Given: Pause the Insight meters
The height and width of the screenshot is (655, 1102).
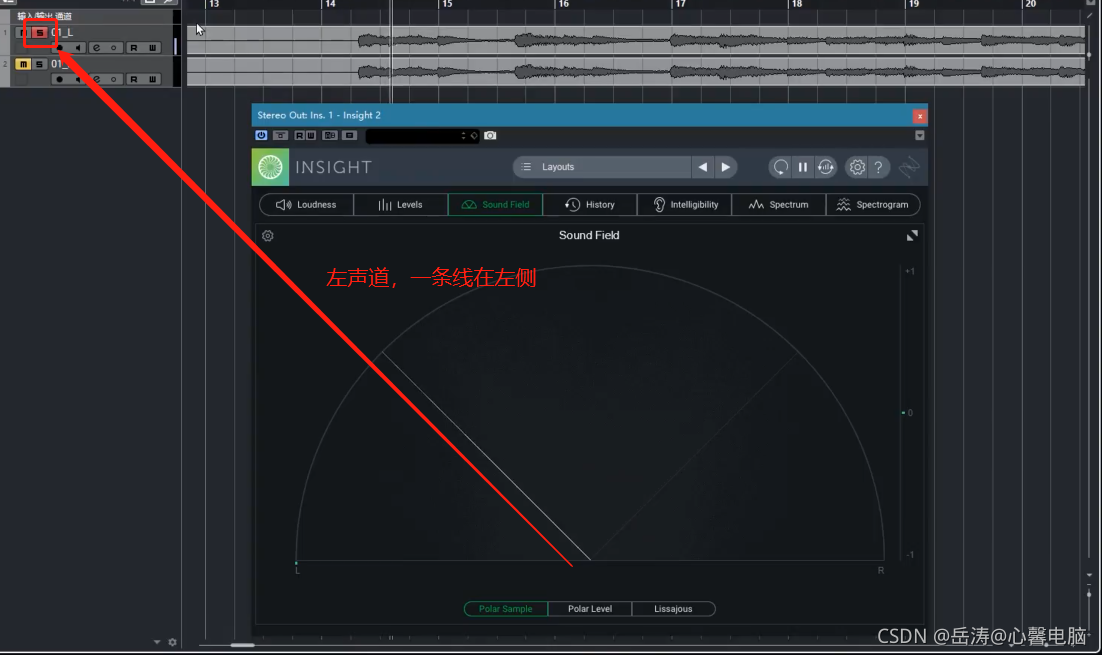Looking at the screenshot, I should [803, 167].
